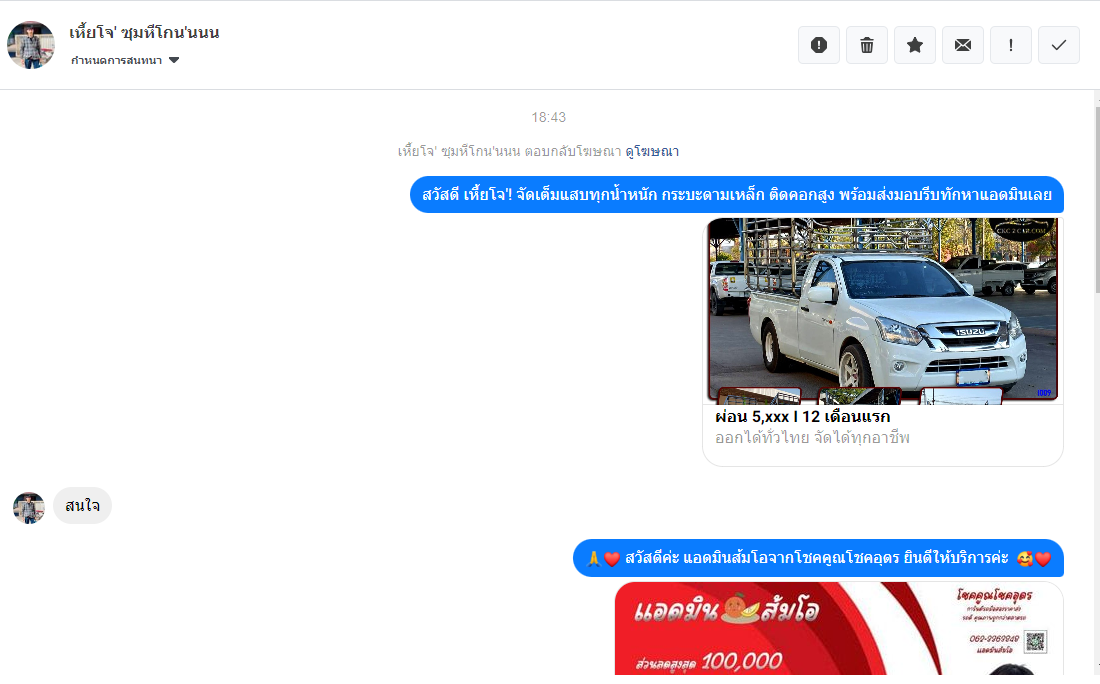Click the vertical scrollbar thumb
Screen dimensions: 1100x684
[1097, 200]
